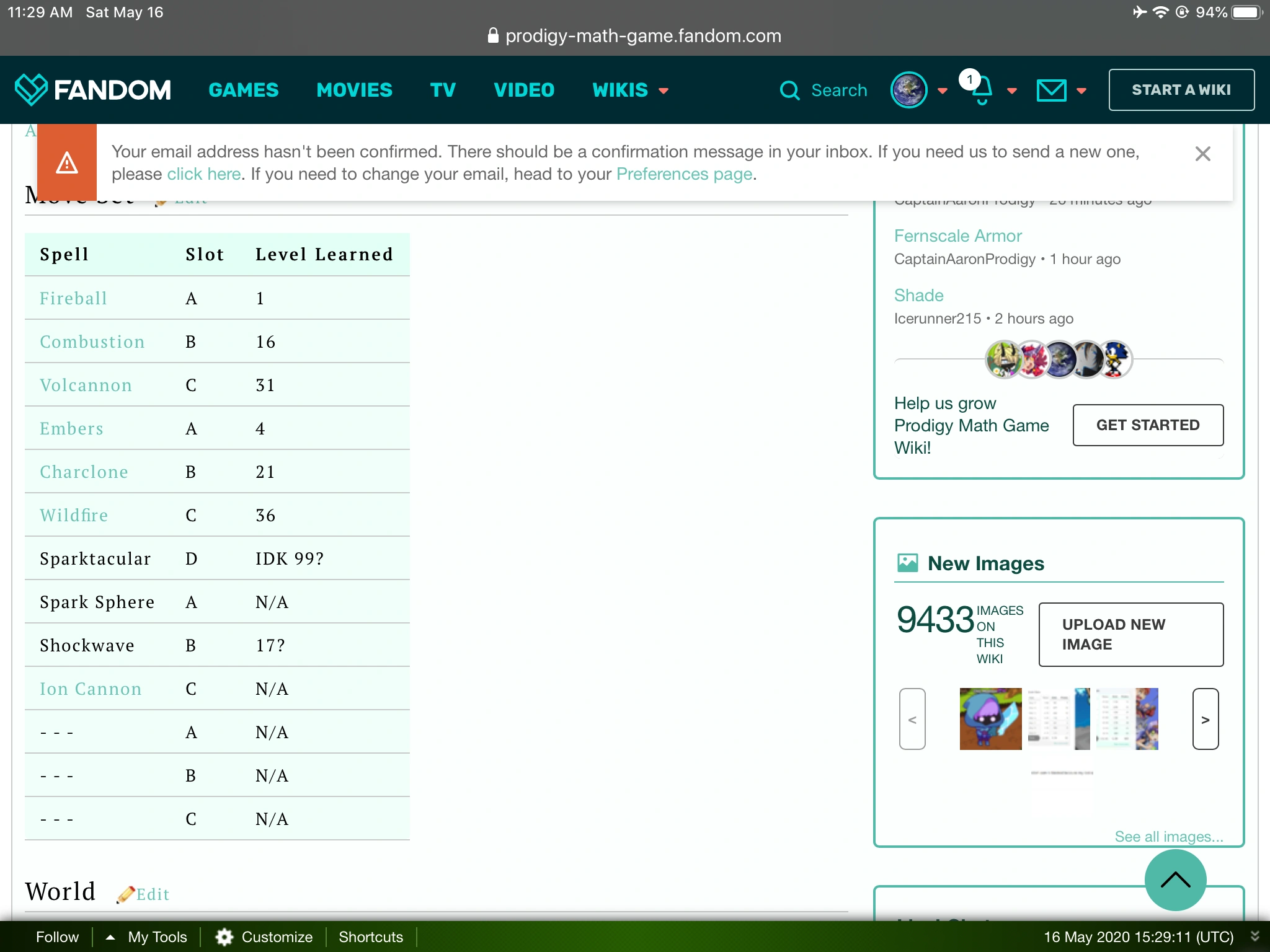The width and height of the screenshot is (1270, 952).
Task: Click the Customize gear icon
Action: tap(224, 937)
